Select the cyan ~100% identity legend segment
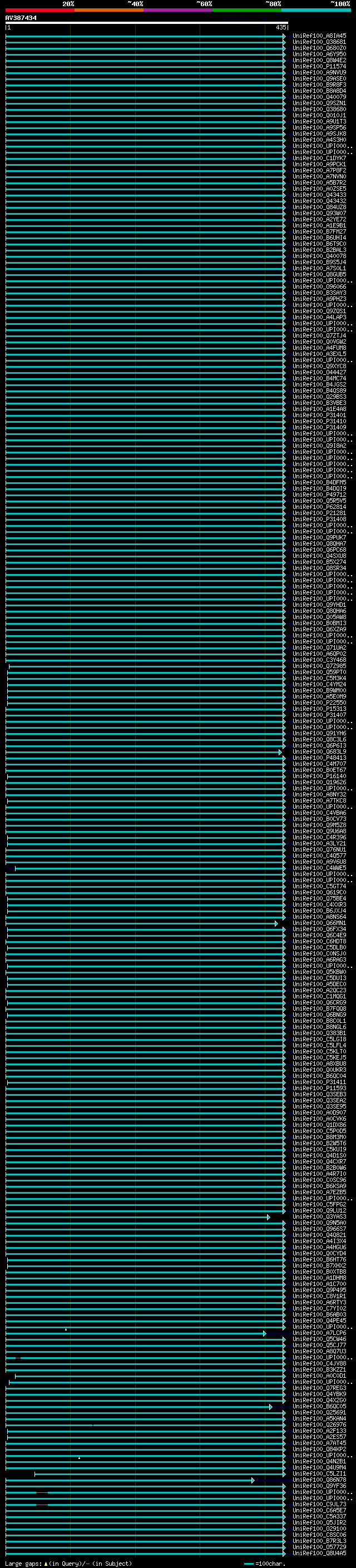This screenshot has height=1568, width=356. (x=317, y=10)
